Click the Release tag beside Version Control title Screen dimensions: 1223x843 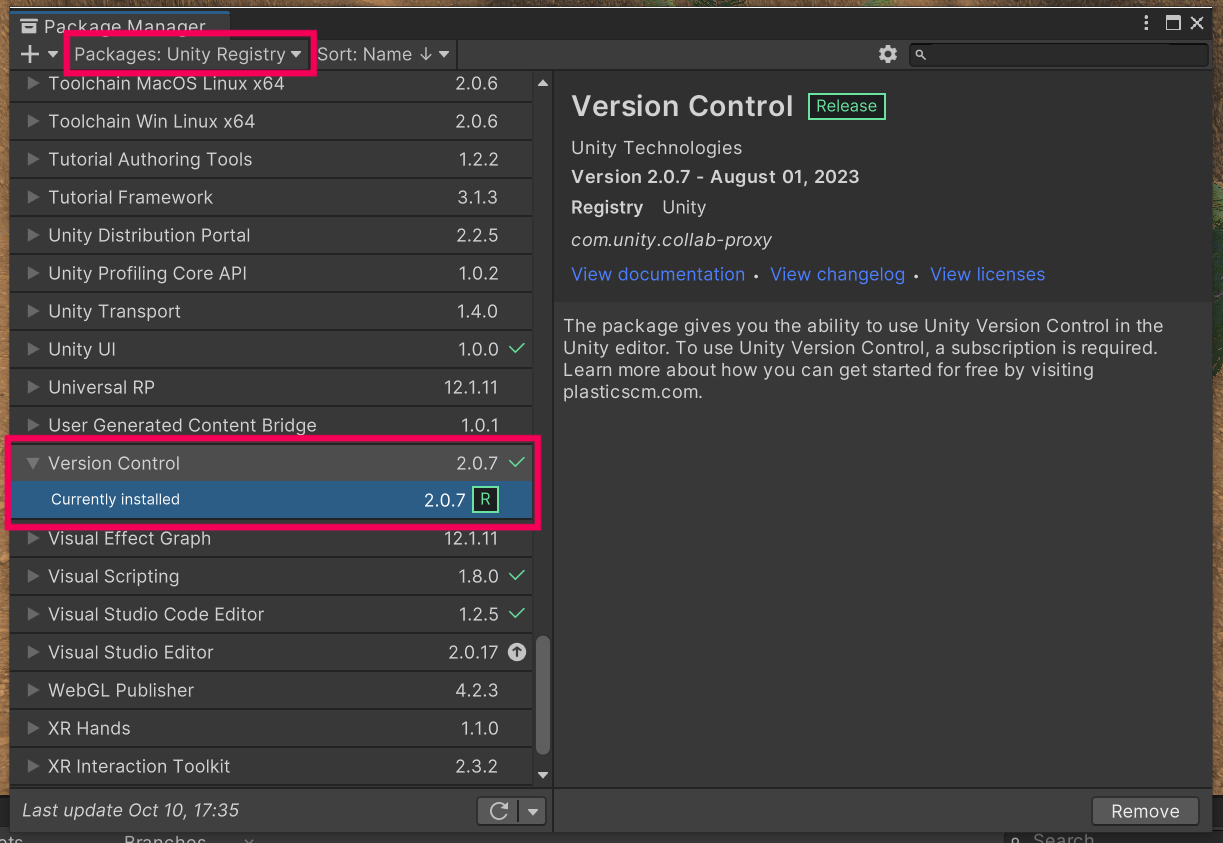(846, 106)
